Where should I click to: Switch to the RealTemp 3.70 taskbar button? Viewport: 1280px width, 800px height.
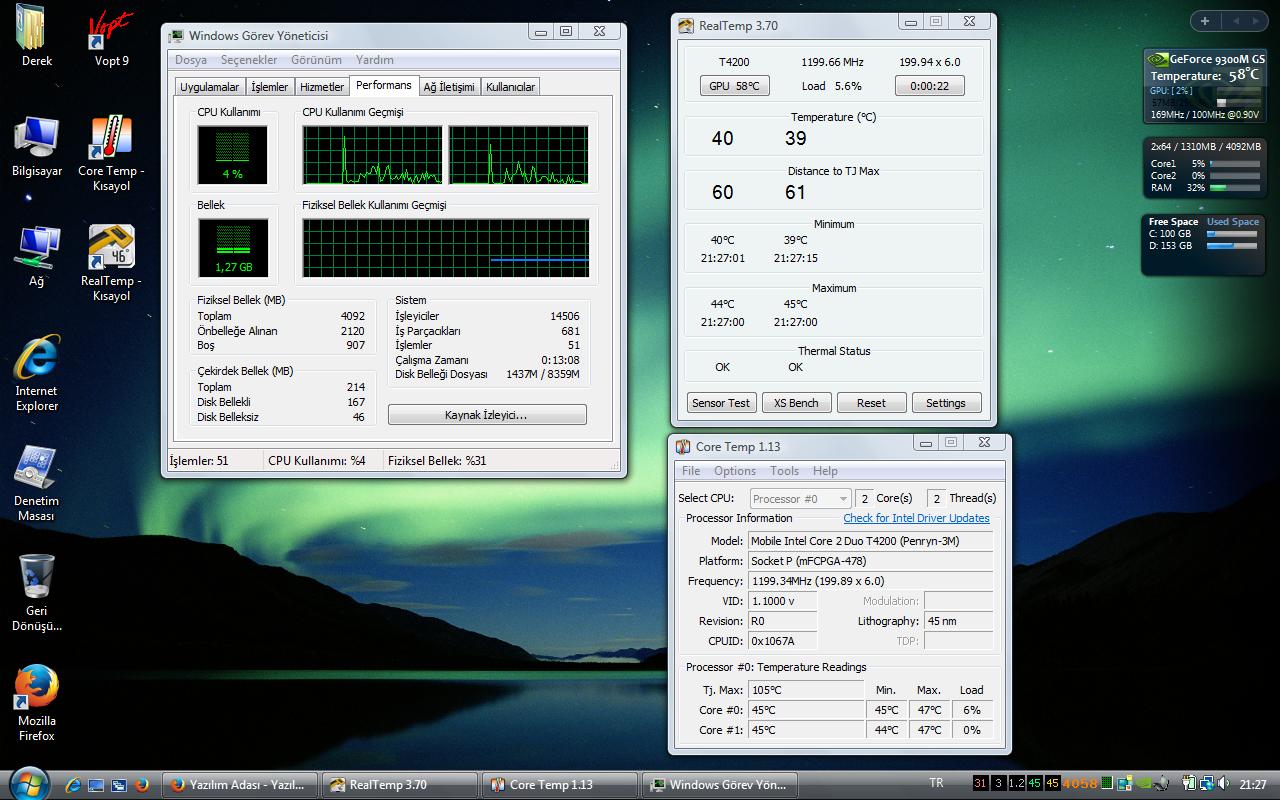click(x=400, y=785)
